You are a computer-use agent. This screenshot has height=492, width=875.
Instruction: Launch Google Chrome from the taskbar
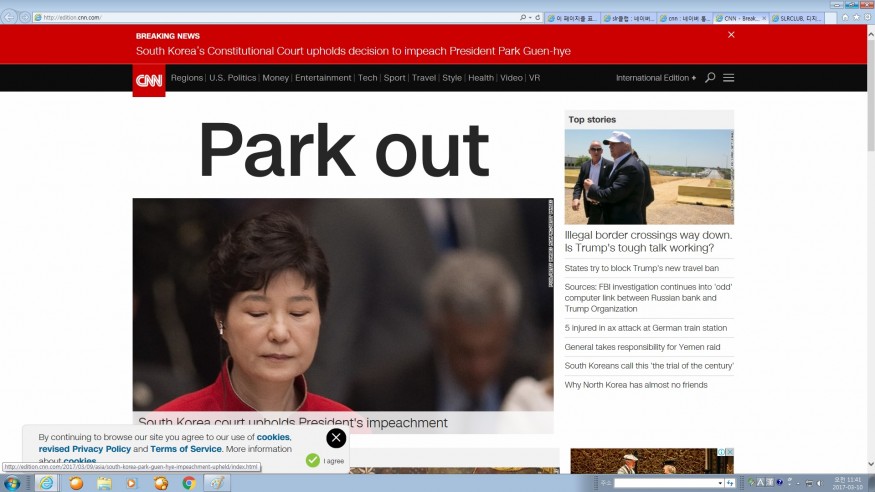(x=189, y=483)
